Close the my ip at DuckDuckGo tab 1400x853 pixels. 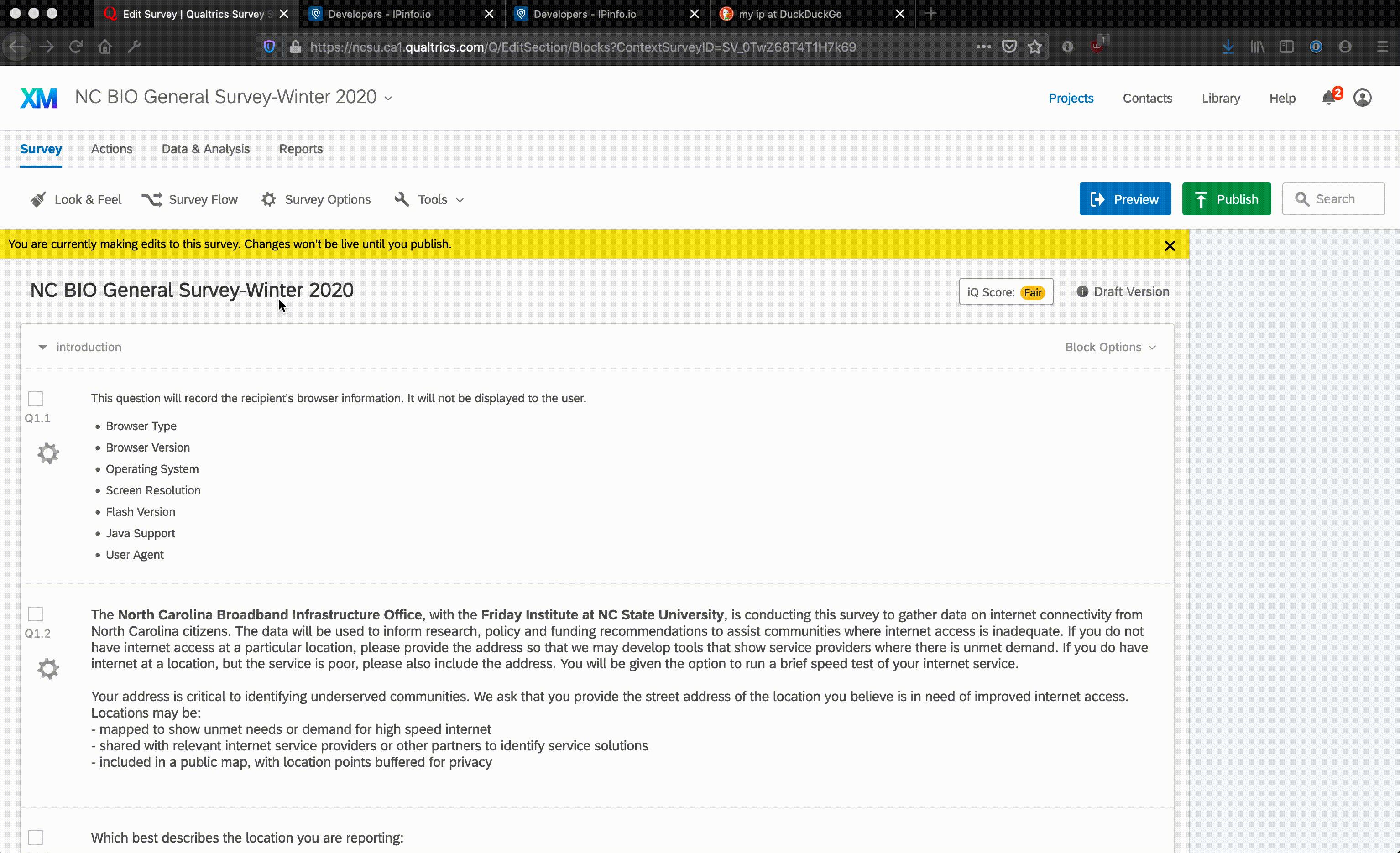point(899,14)
